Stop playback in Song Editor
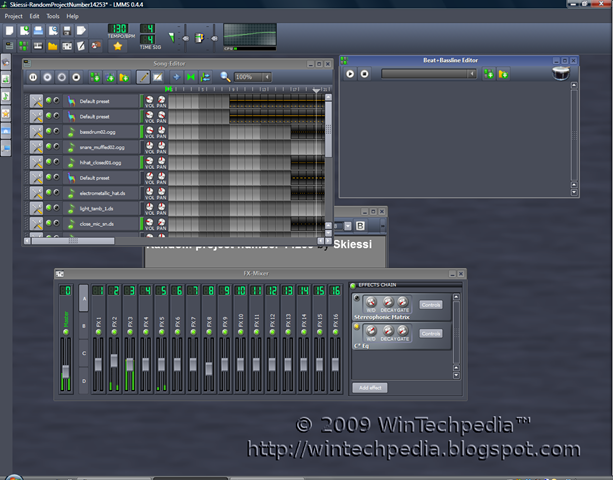 point(76,77)
